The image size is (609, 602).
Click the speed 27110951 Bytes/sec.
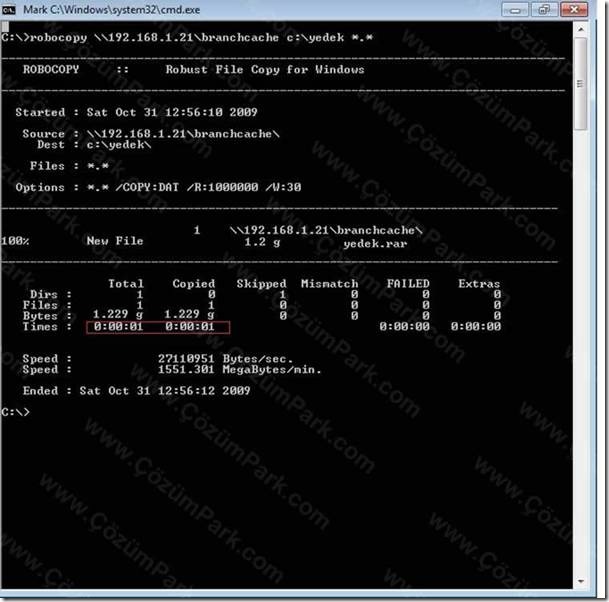pyautogui.click(x=225, y=358)
